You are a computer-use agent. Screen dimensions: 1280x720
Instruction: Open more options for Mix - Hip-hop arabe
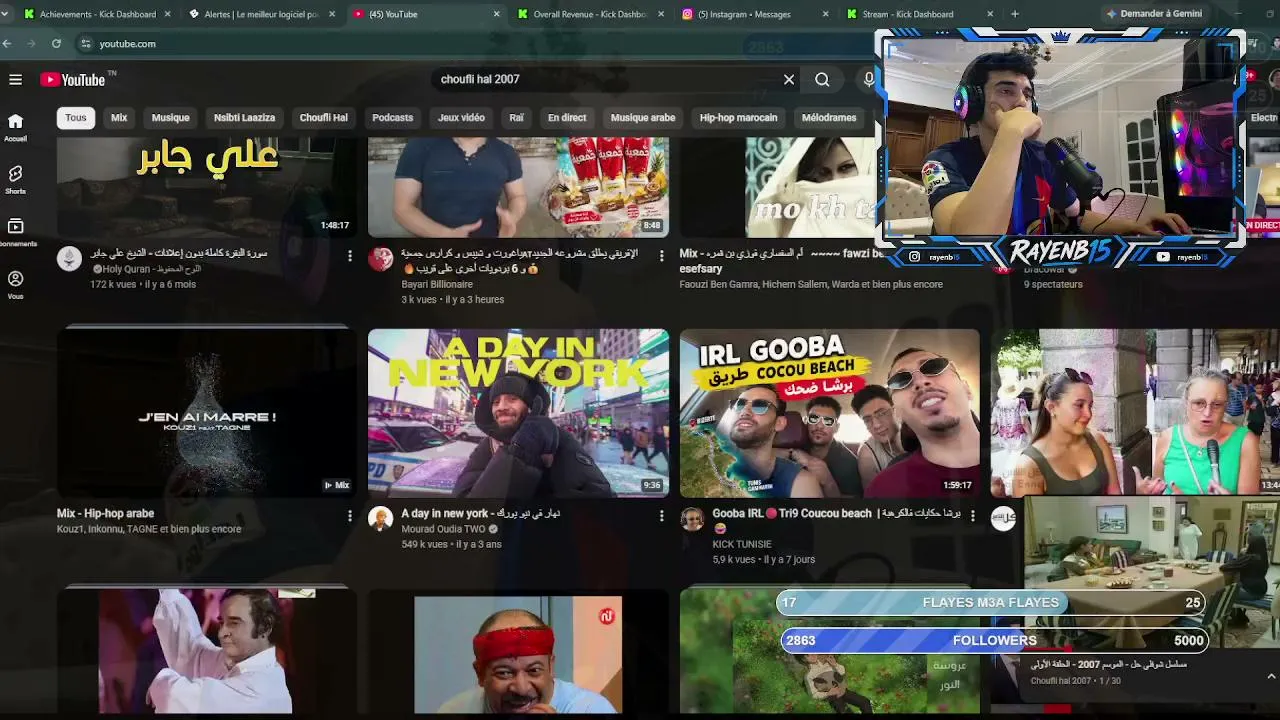[x=349, y=516]
